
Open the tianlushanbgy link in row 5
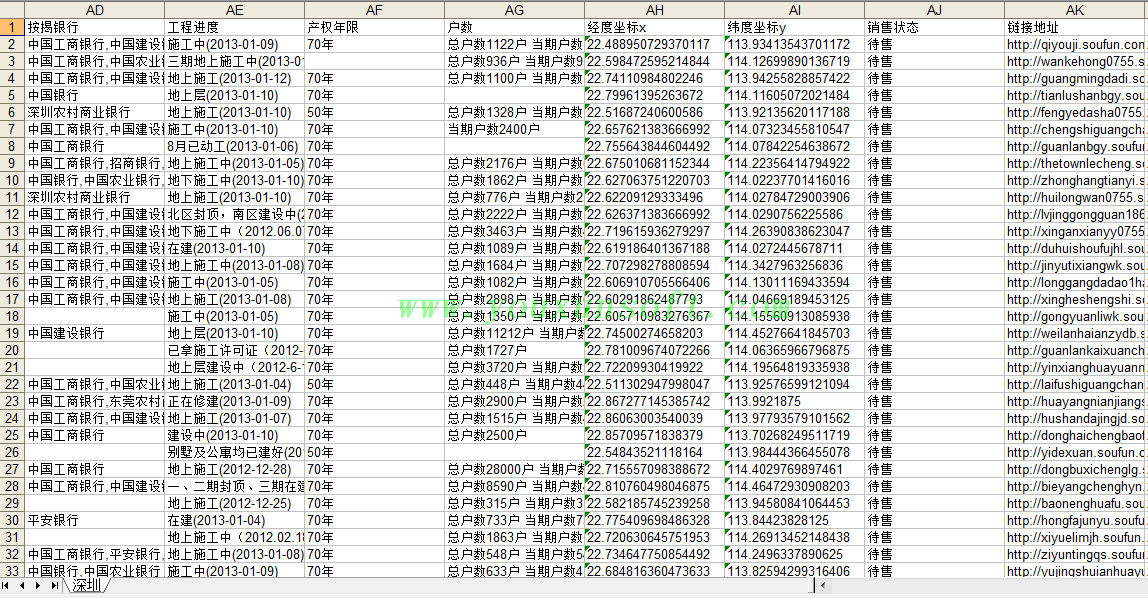(1075, 95)
